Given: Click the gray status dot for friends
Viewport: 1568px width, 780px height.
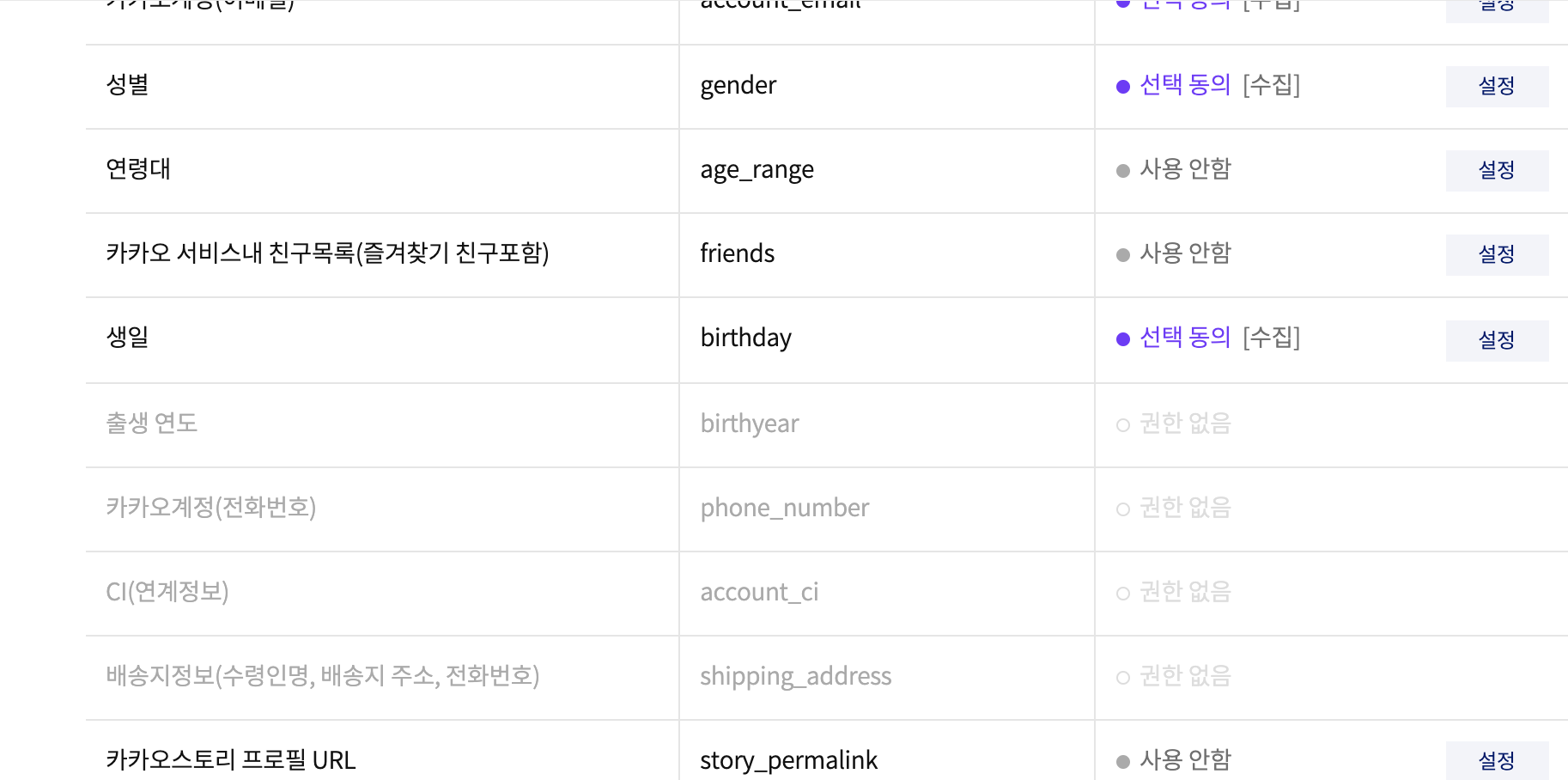Looking at the screenshot, I should tap(1121, 253).
